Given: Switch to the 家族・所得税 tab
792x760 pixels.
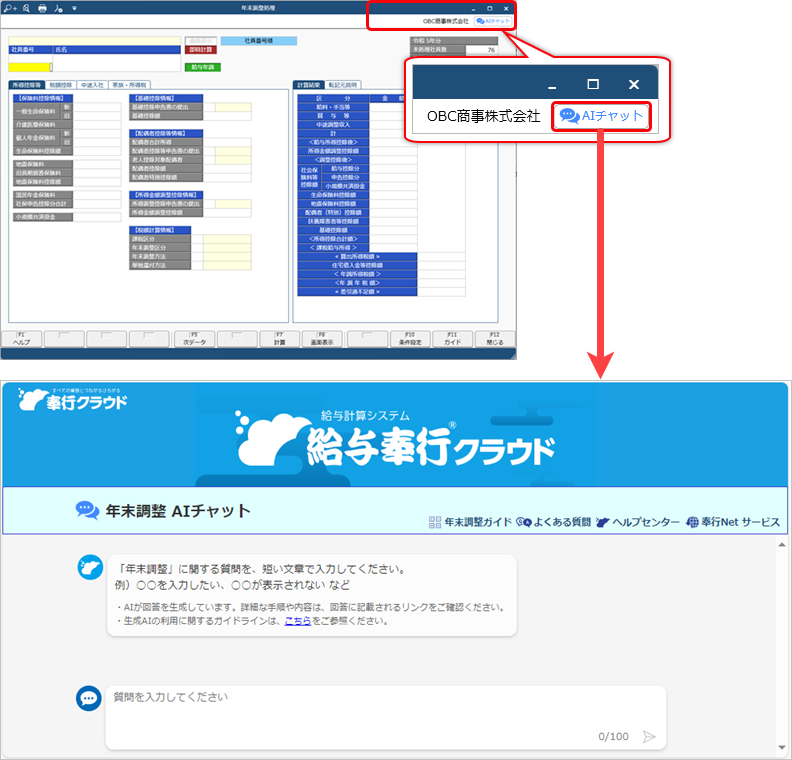Looking at the screenshot, I should point(129,85).
